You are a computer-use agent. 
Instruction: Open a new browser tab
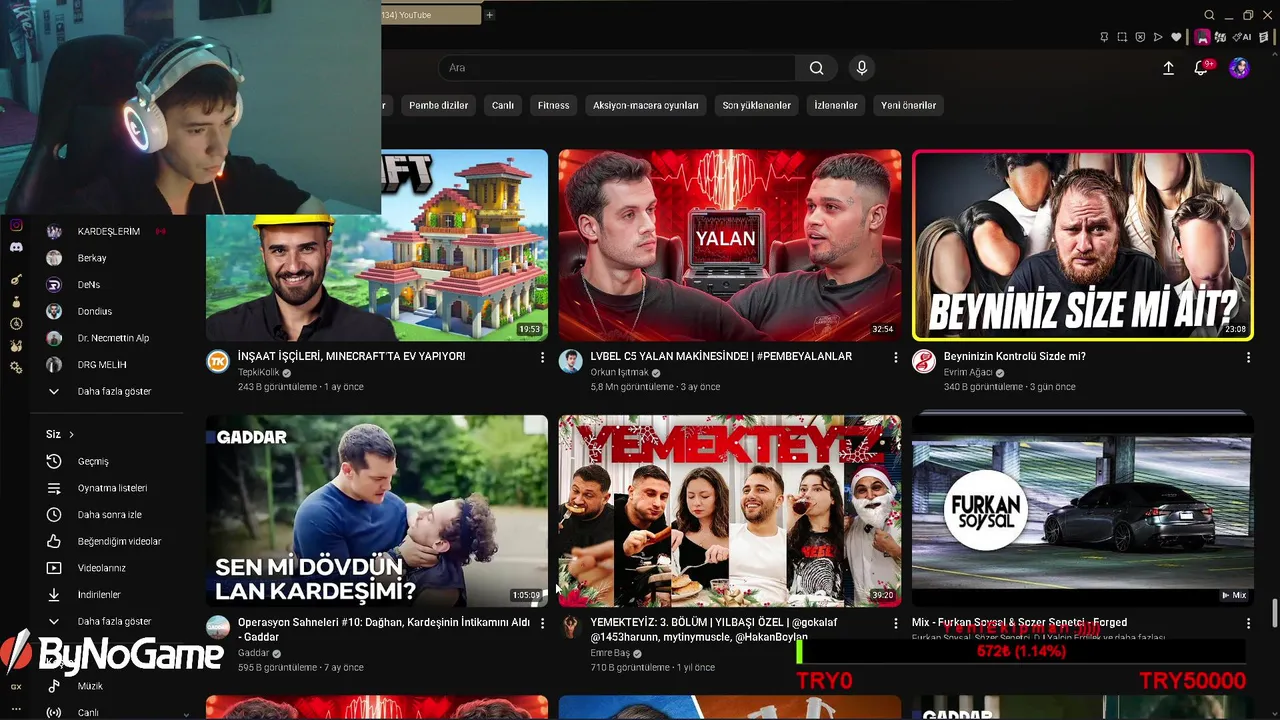click(489, 15)
